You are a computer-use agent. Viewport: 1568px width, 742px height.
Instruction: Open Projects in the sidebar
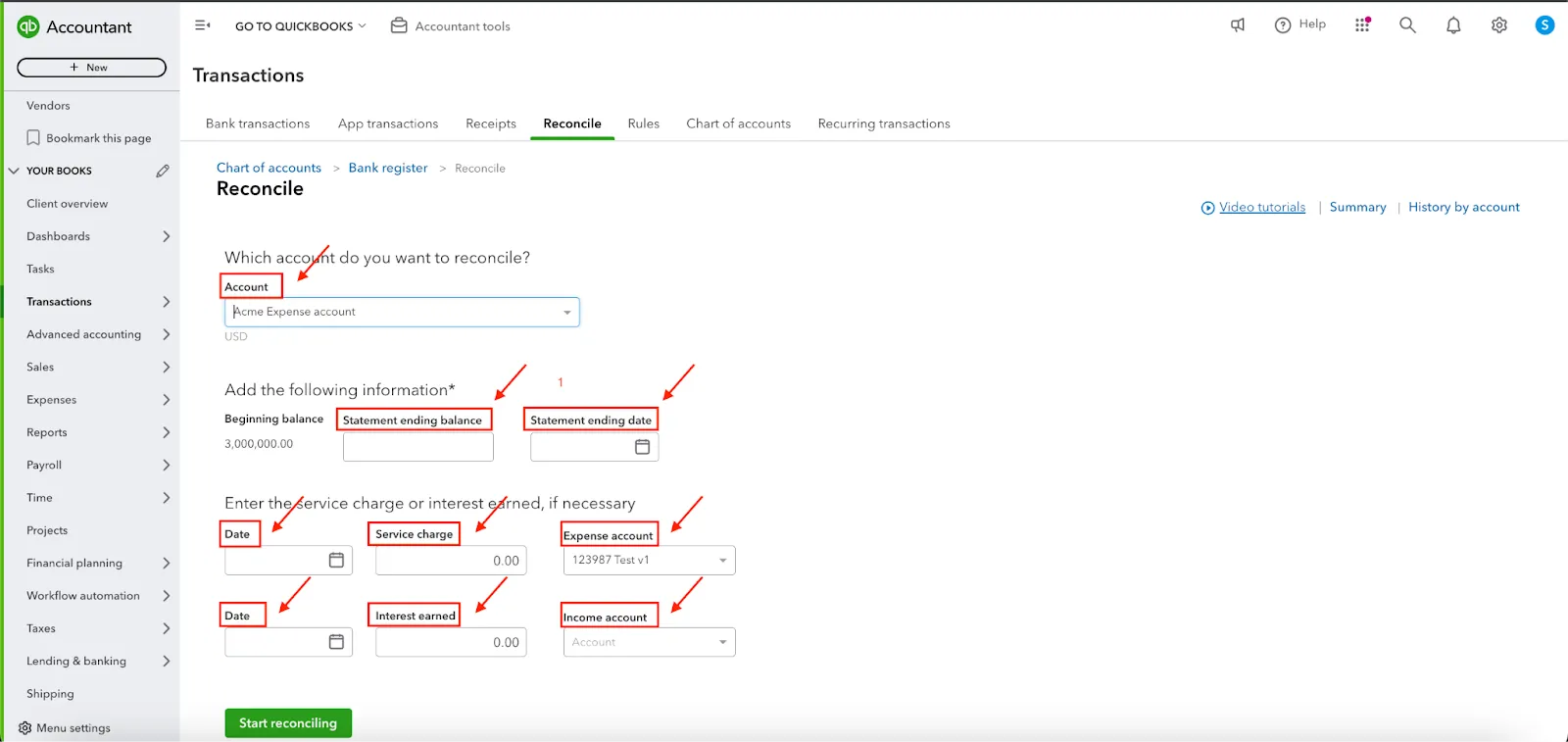(47, 530)
